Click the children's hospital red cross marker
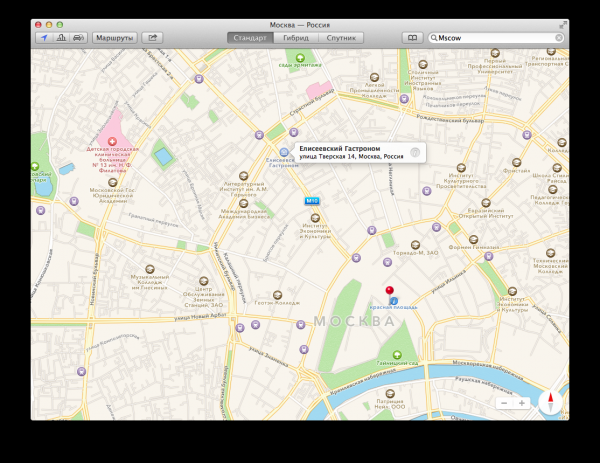Screen dimensions: 600x463 click(x=112, y=142)
